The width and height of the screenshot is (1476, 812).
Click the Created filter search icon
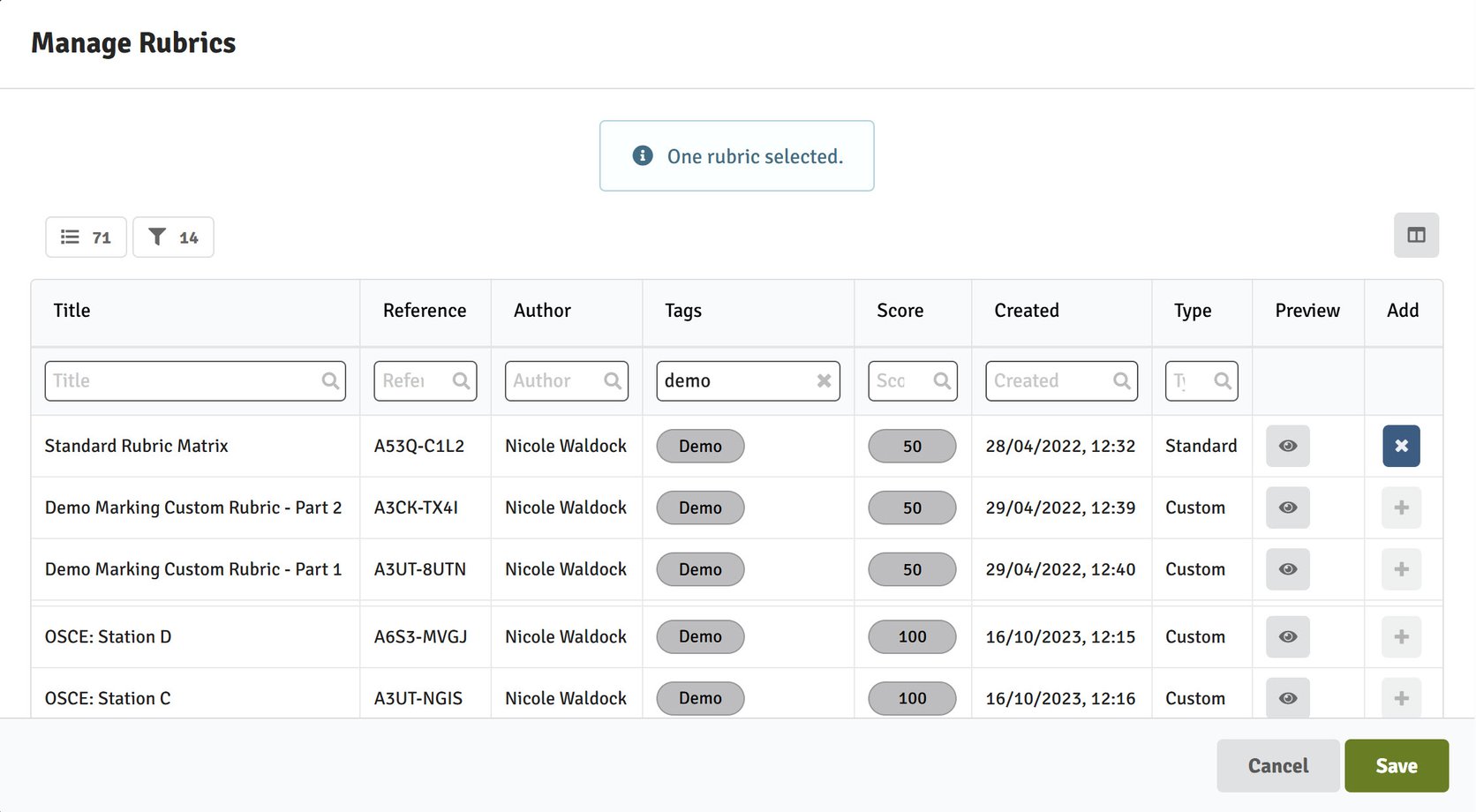[x=1122, y=380]
